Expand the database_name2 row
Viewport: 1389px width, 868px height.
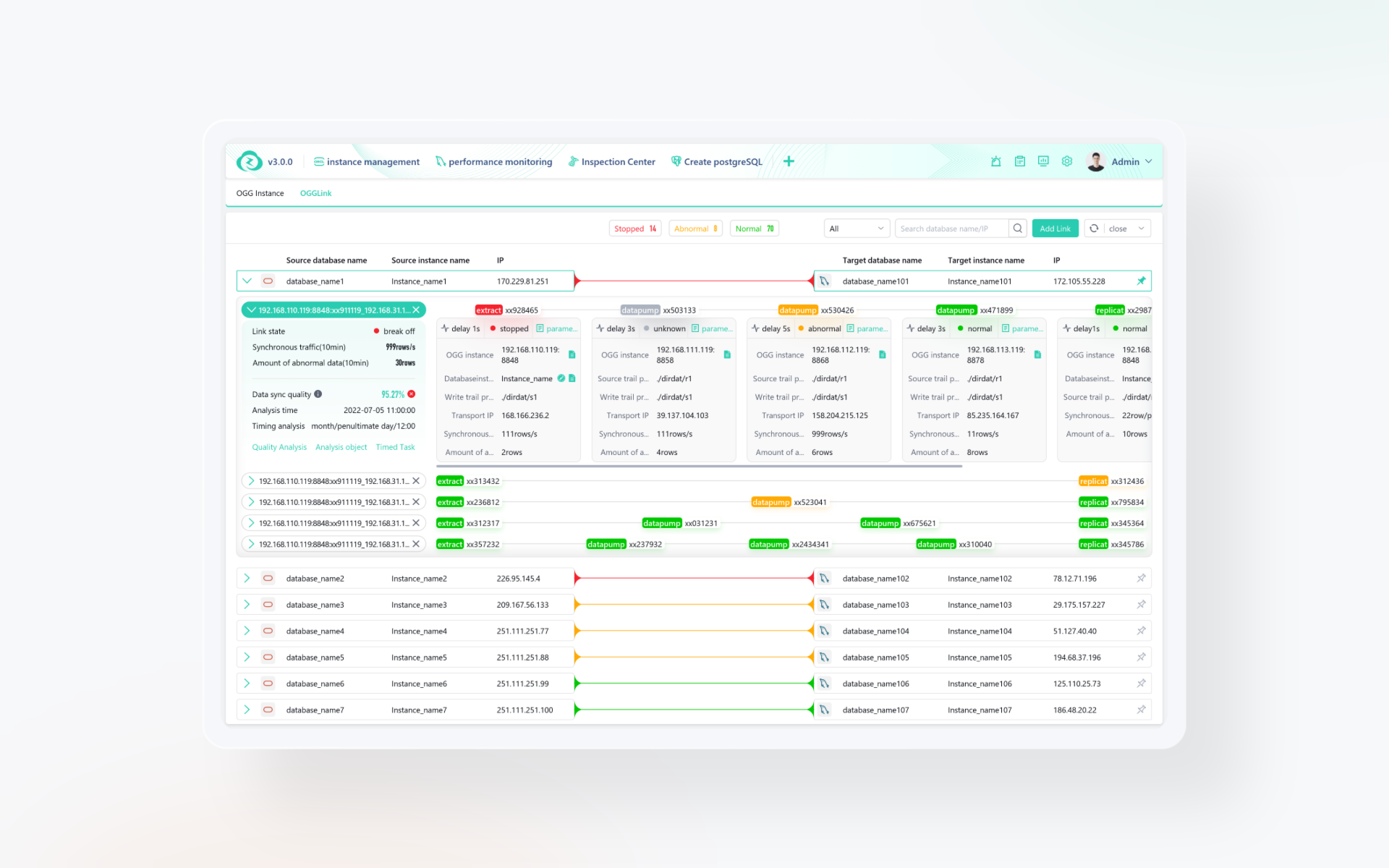pyautogui.click(x=247, y=579)
